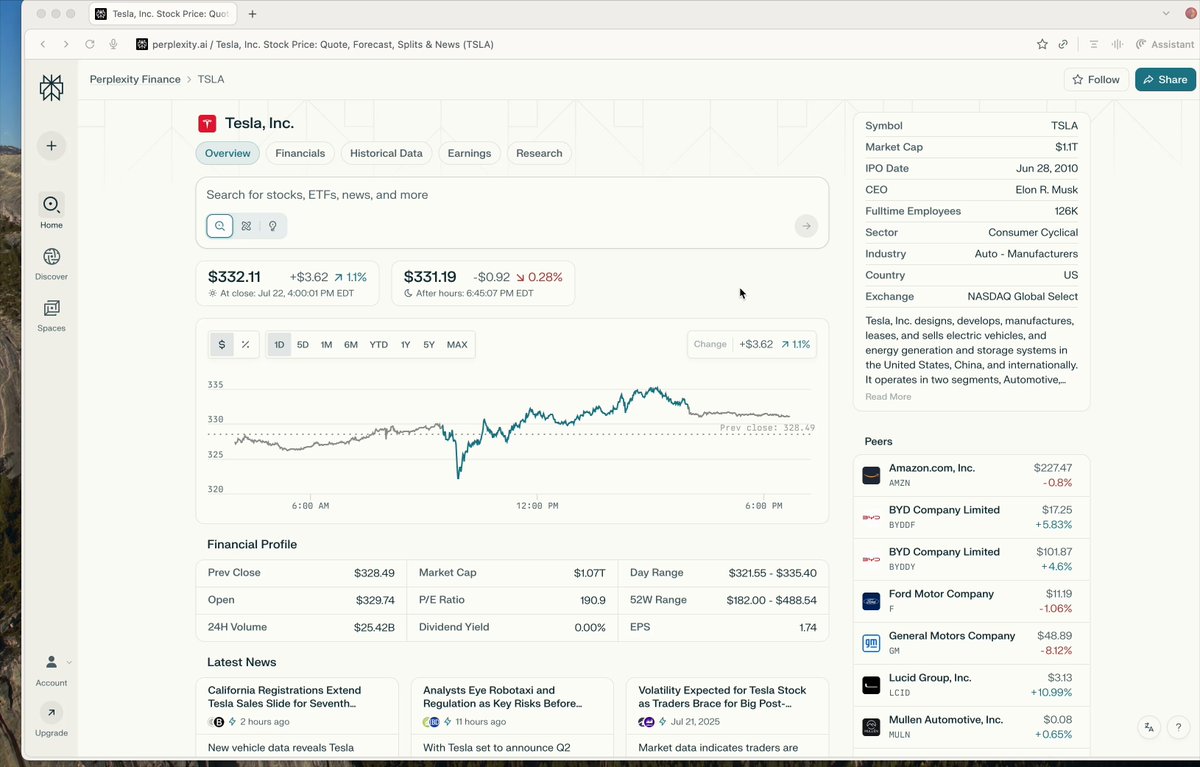Image resolution: width=1200 pixels, height=767 pixels.
Task: Click the Upgrade arrow icon
Action: [51, 713]
